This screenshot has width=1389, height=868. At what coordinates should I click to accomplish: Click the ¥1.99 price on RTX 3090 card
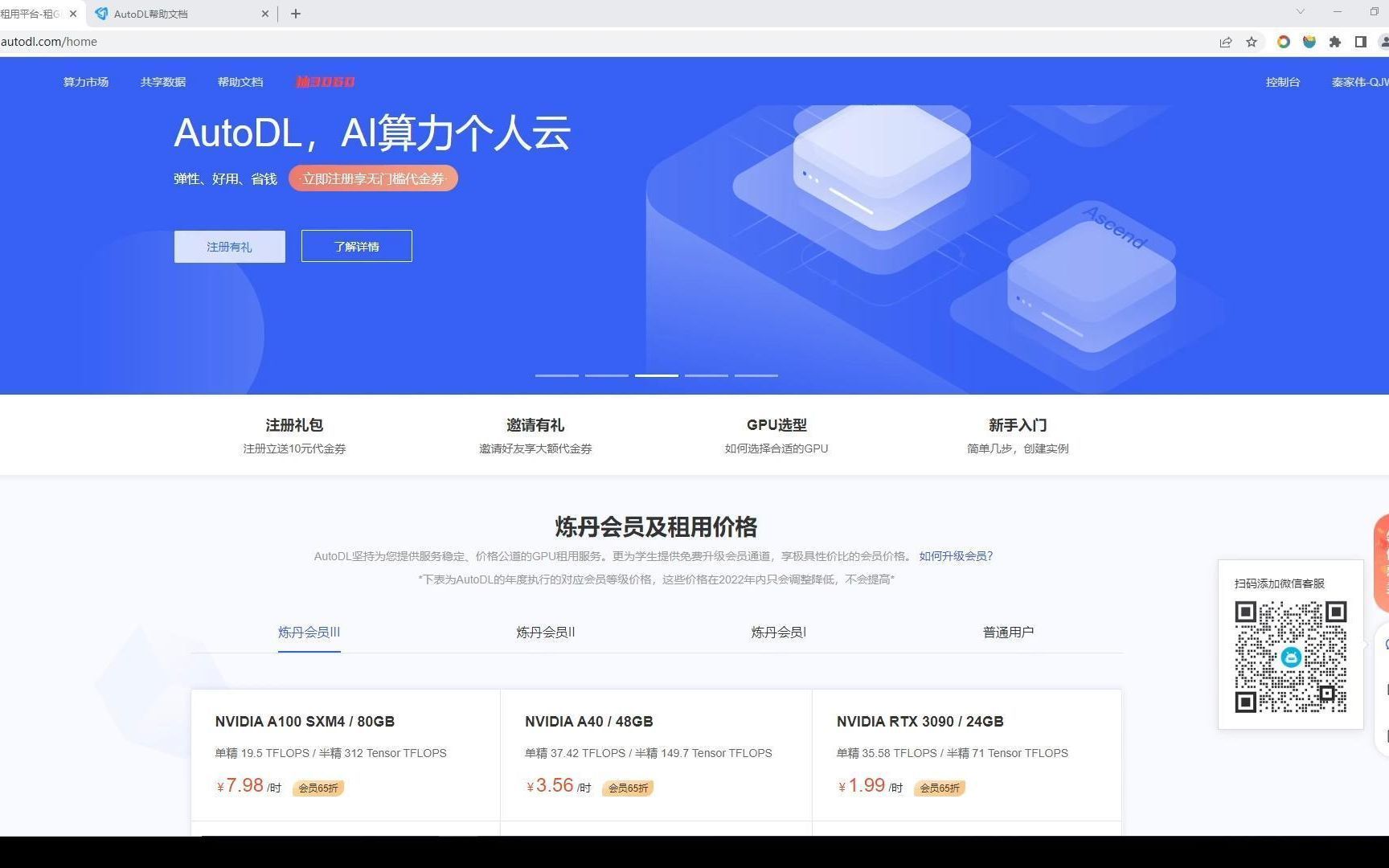[862, 785]
